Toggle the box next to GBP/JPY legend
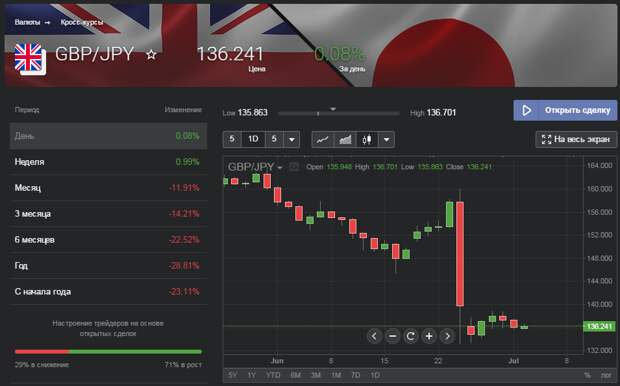The width and height of the screenshot is (620, 386). [x=294, y=167]
